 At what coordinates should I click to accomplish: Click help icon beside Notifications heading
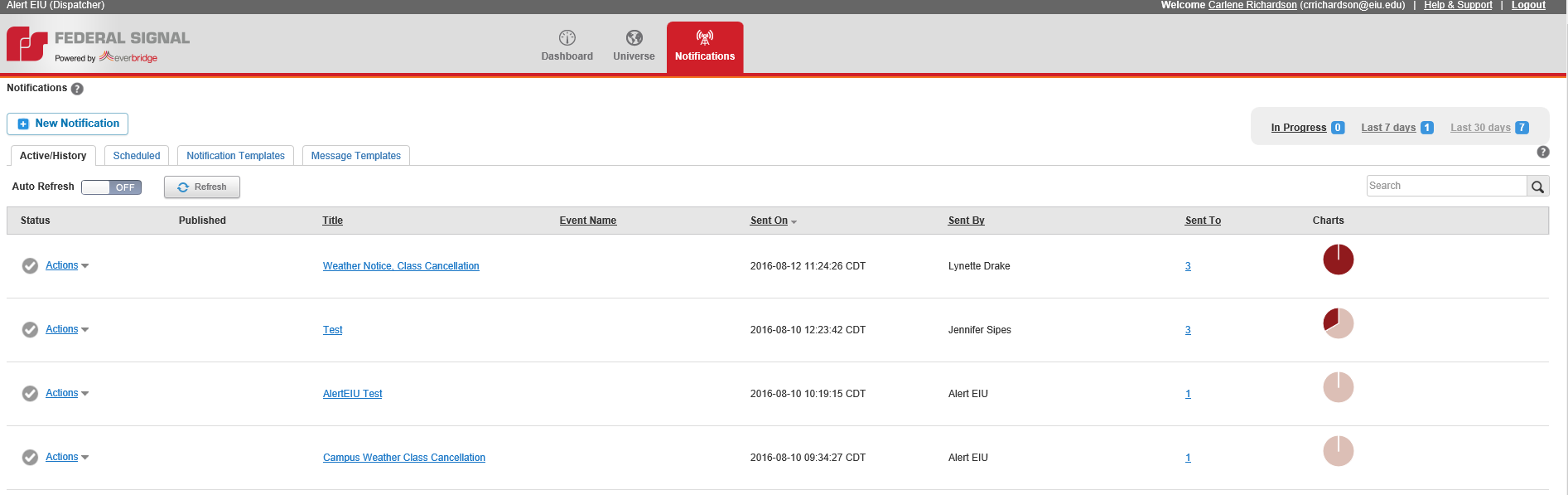coord(77,89)
